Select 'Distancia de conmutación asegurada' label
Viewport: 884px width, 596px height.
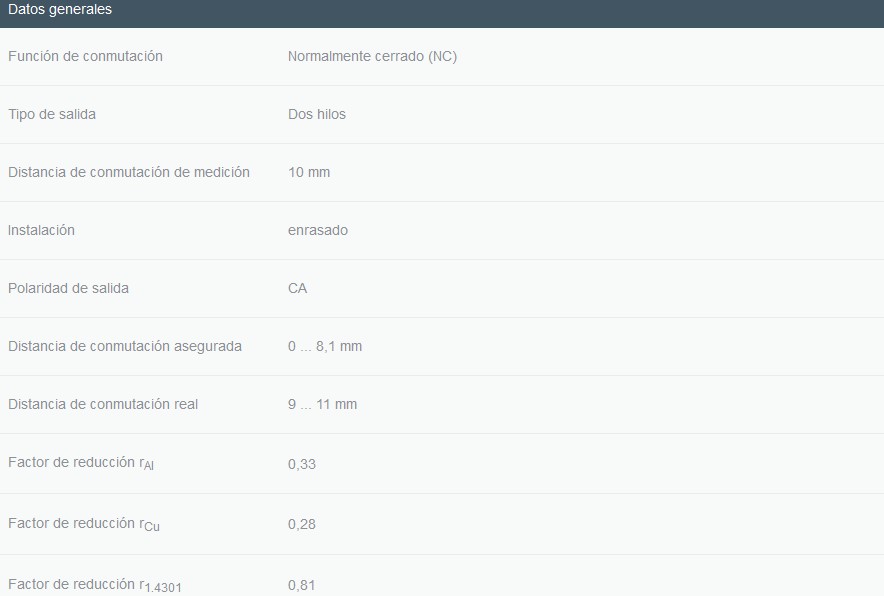click(x=125, y=346)
